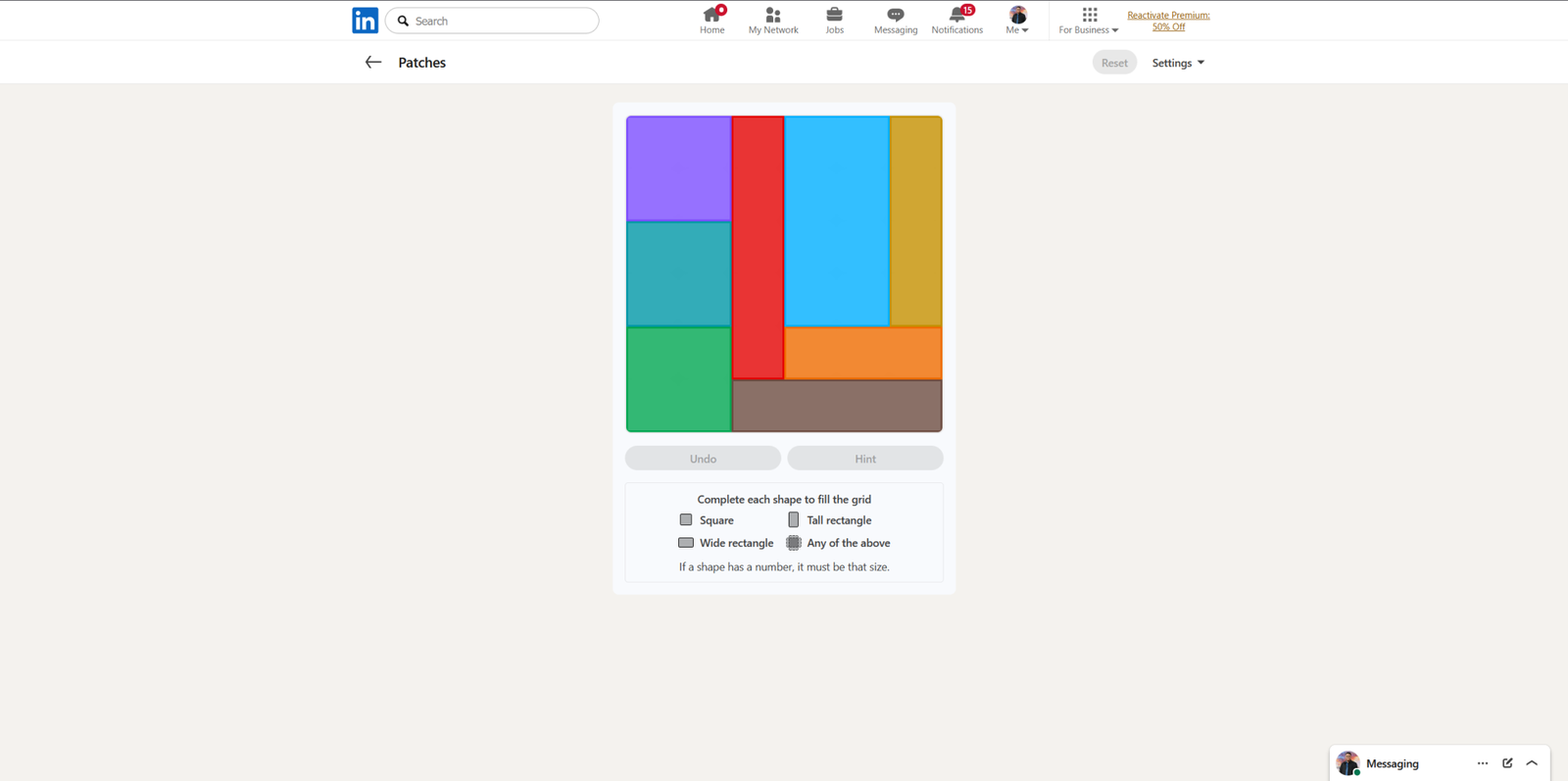Image resolution: width=1568 pixels, height=781 pixels.
Task: Open the For Business dropdown
Action: [x=1088, y=21]
